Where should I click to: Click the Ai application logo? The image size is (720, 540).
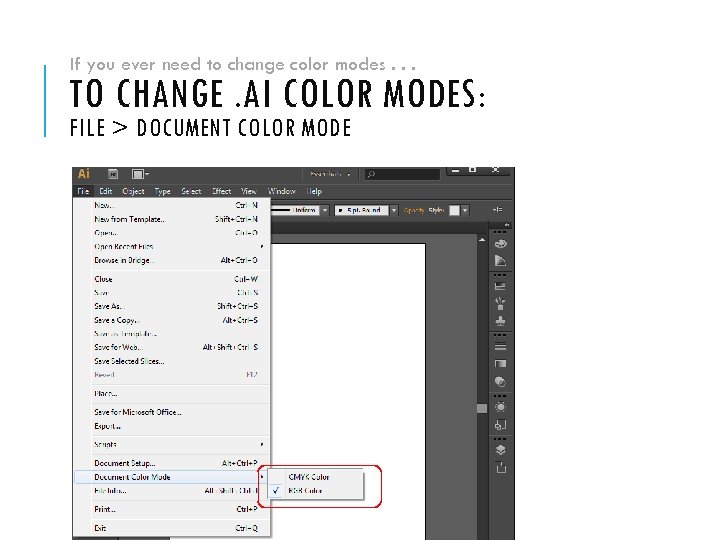[x=84, y=174]
